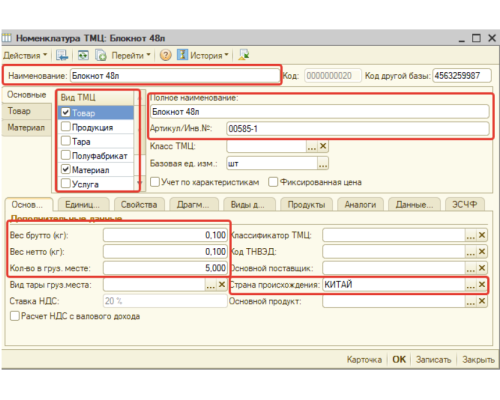The image size is (500, 400).
Task: Click the Записать button
Action: coord(433,360)
